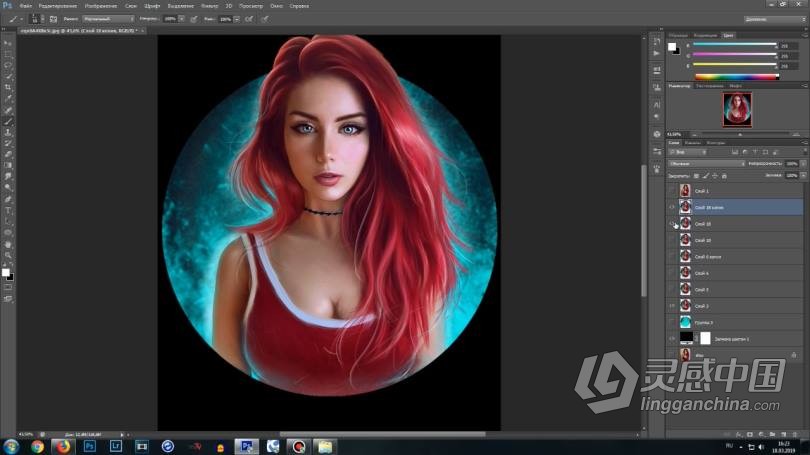Select the Lasso tool
Viewport: 810px width, 455px height.
click(8, 66)
